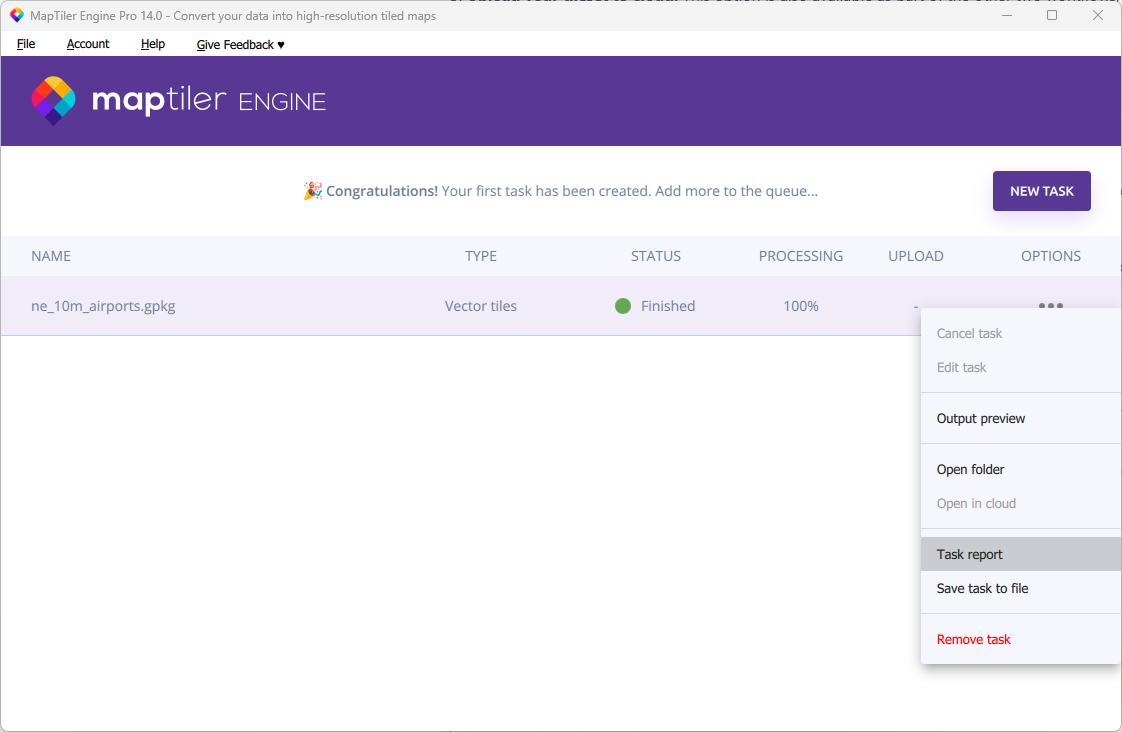Click the red Remove task option
The width and height of the screenshot is (1122, 732).
[x=973, y=639]
